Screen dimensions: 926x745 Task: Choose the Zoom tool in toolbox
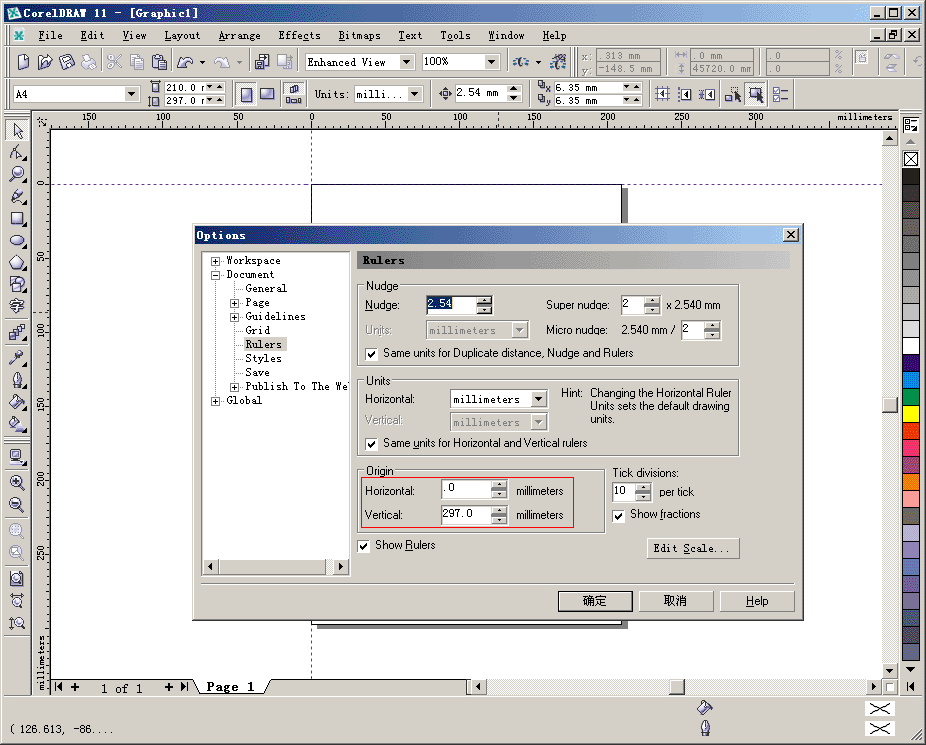coord(18,174)
